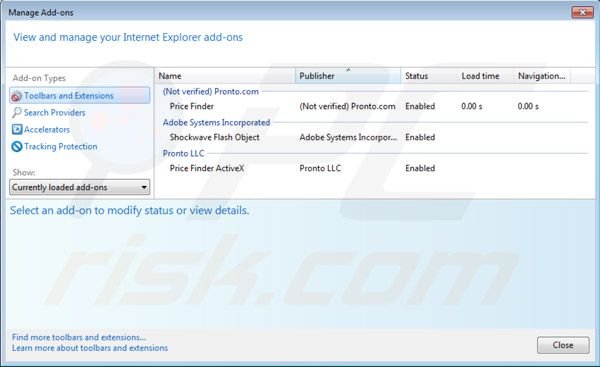Click Price Finder's 0.00 s navigation time value
Viewport: 600px width, 367px height.
coord(528,106)
